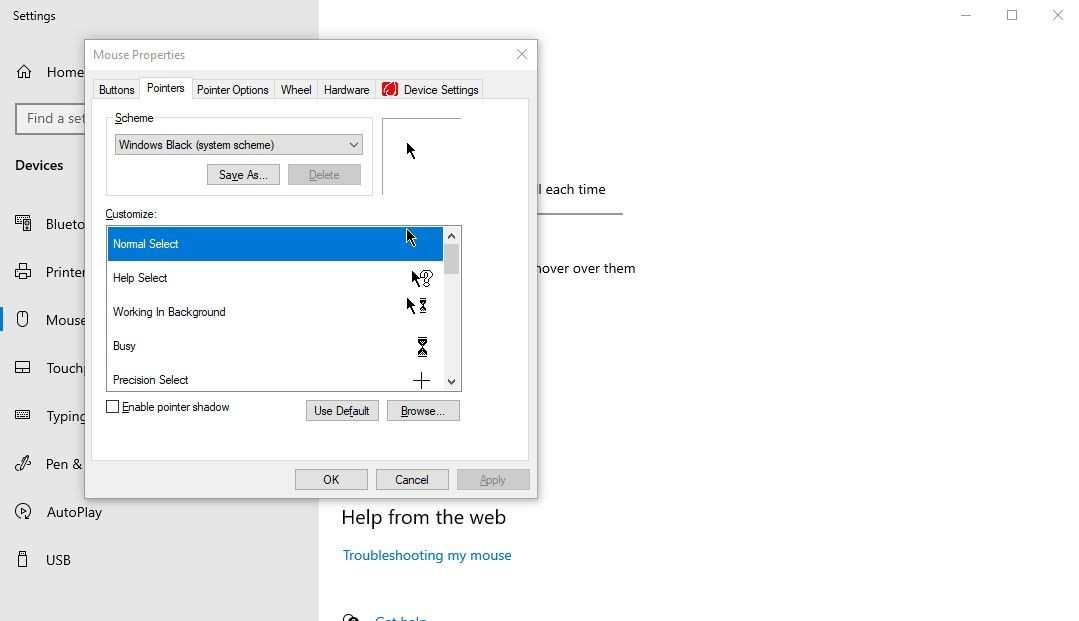Screen dimensions: 1079x621
Task: Enable pointer shadow checkbox
Action: coord(112,407)
